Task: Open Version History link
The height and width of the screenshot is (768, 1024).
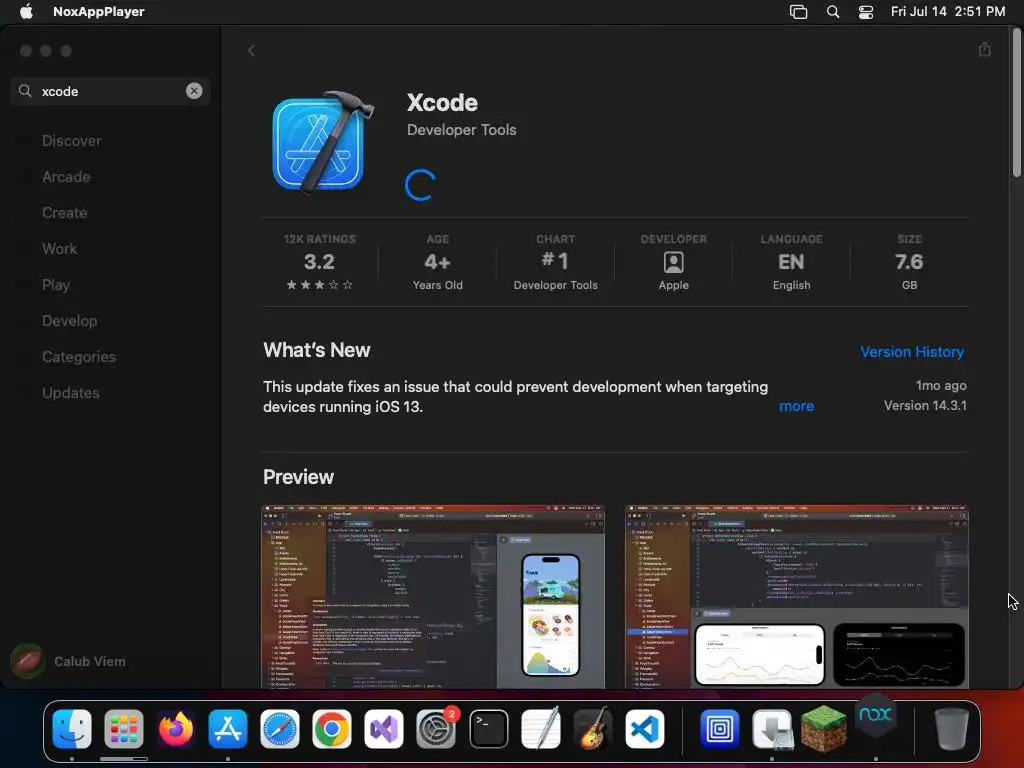Action: tap(912, 351)
